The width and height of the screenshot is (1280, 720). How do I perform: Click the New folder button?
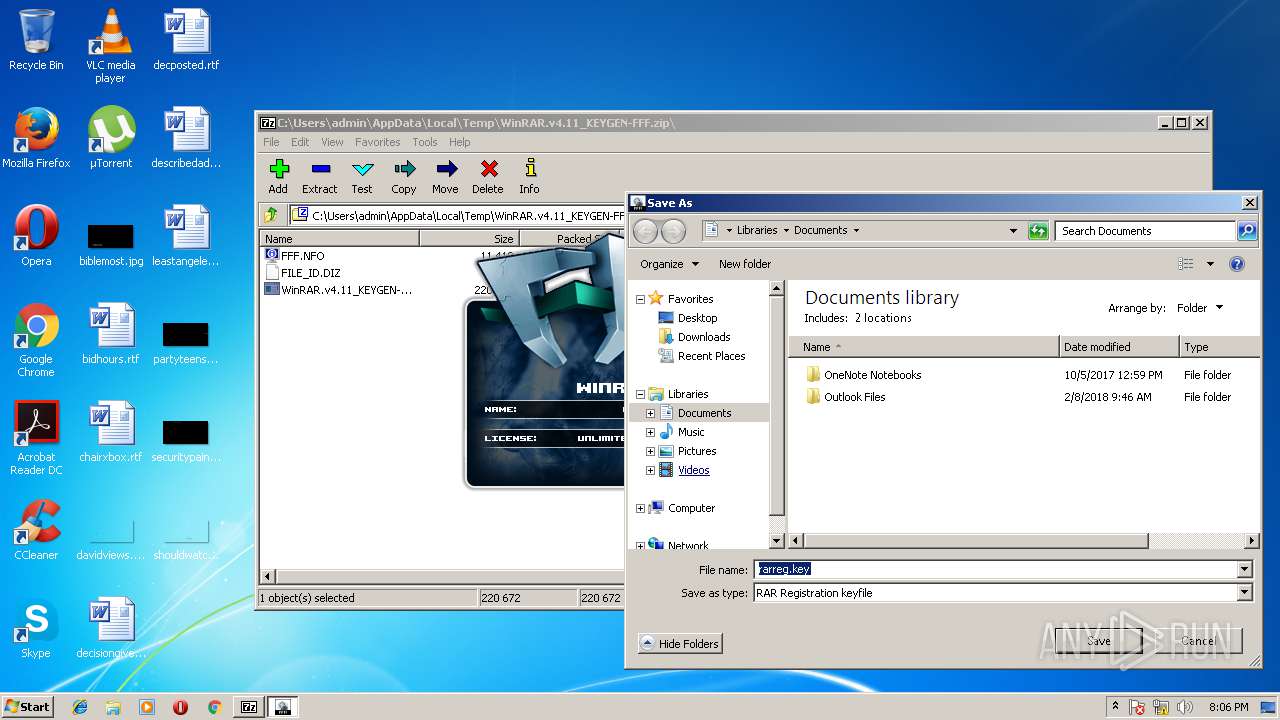745,264
